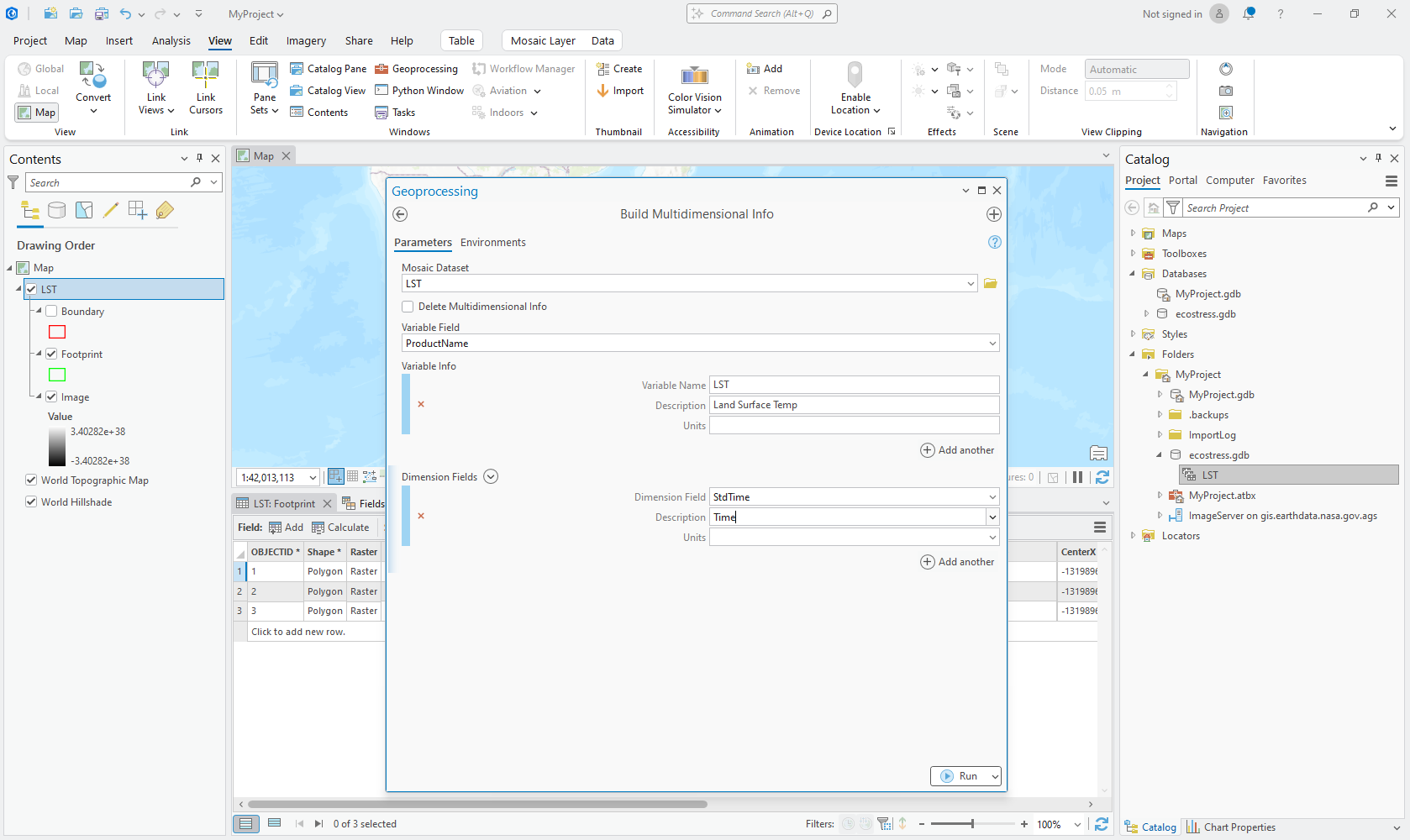This screenshot has width=1410, height=840.
Task: Expand the Dimension Field StdTime dropdown
Action: point(992,497)
